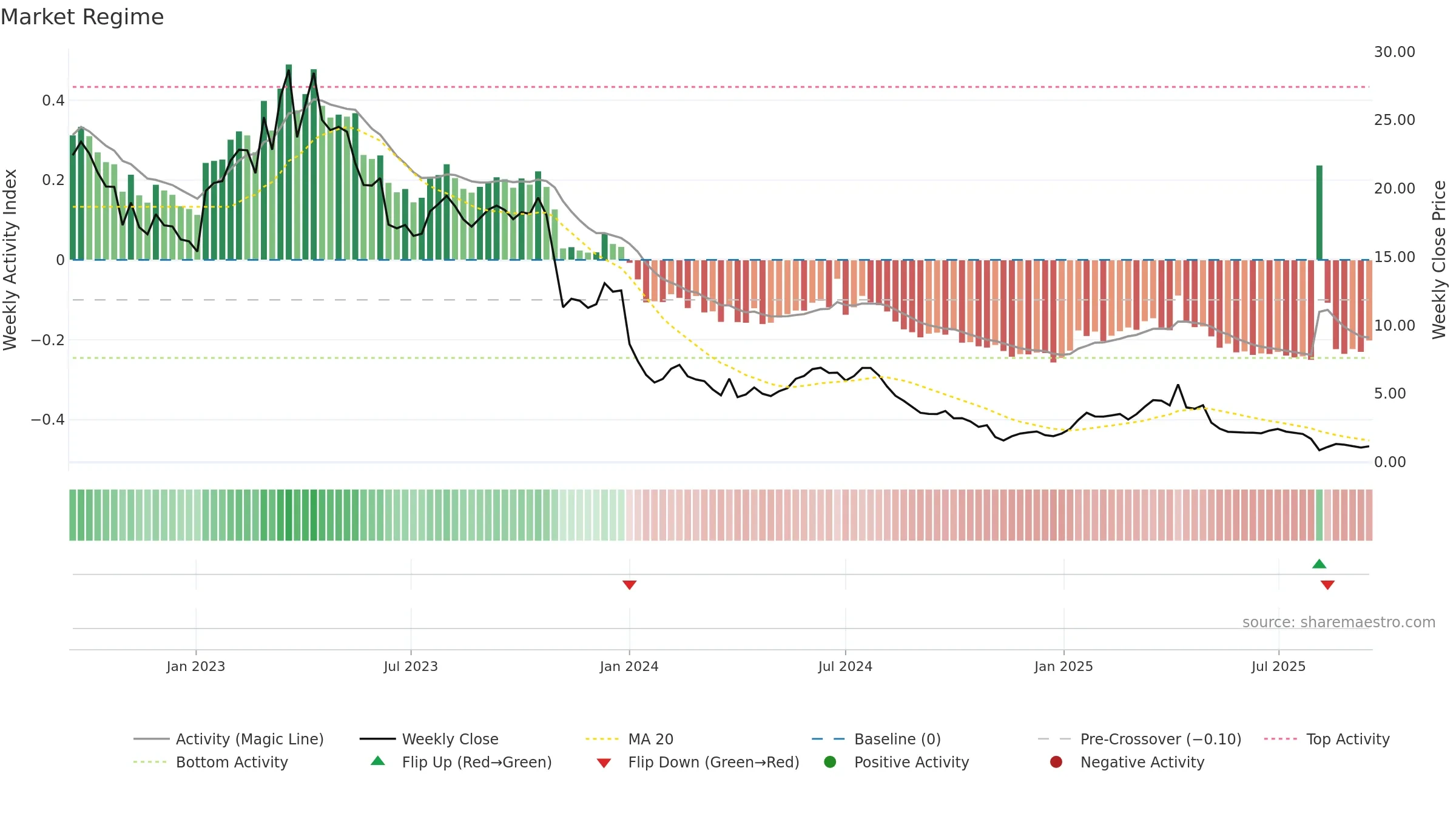Click the −0.2 activity axis label

pos(48,340)
